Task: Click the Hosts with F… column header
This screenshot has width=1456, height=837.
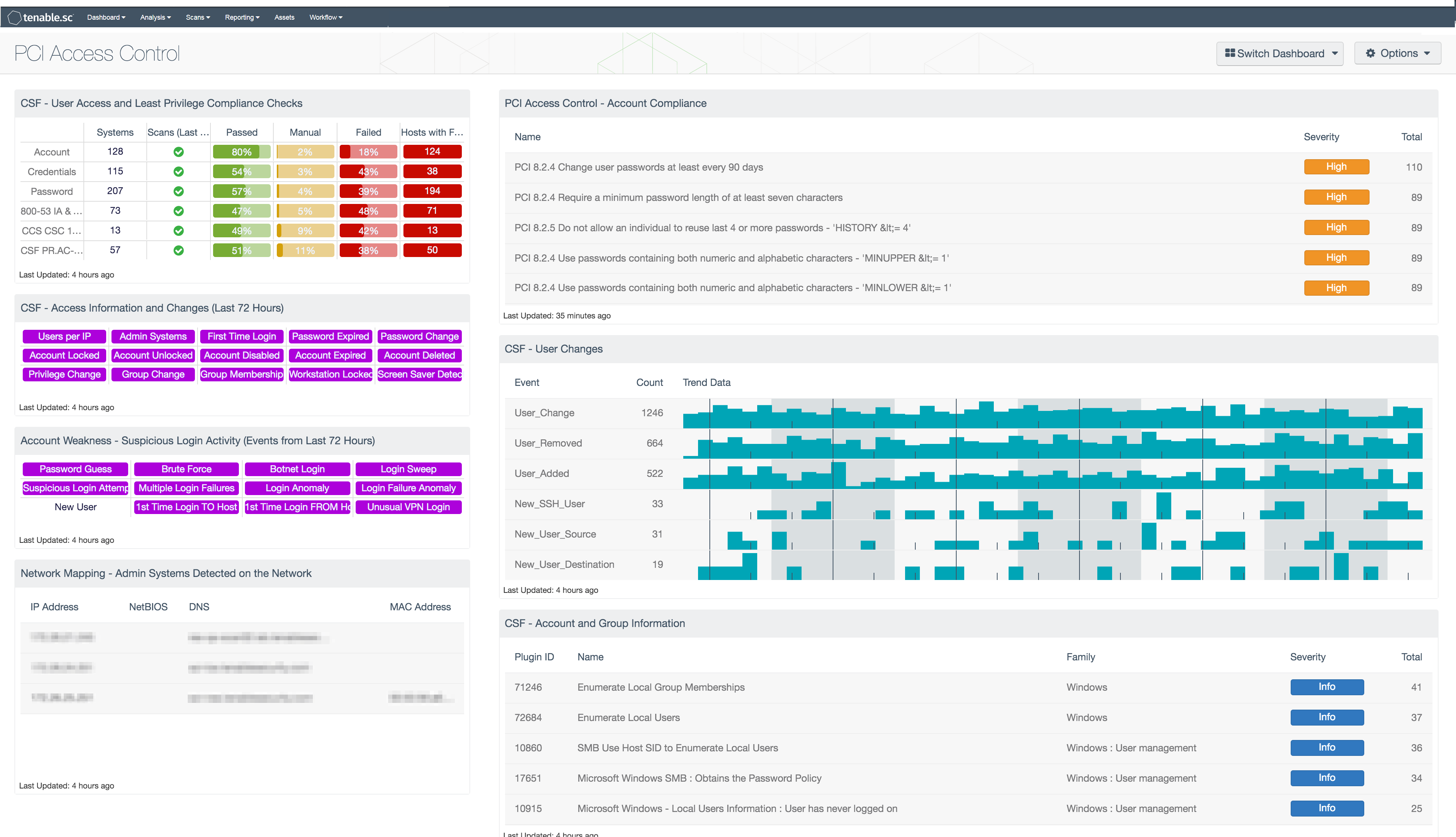Action: point(432,132)
